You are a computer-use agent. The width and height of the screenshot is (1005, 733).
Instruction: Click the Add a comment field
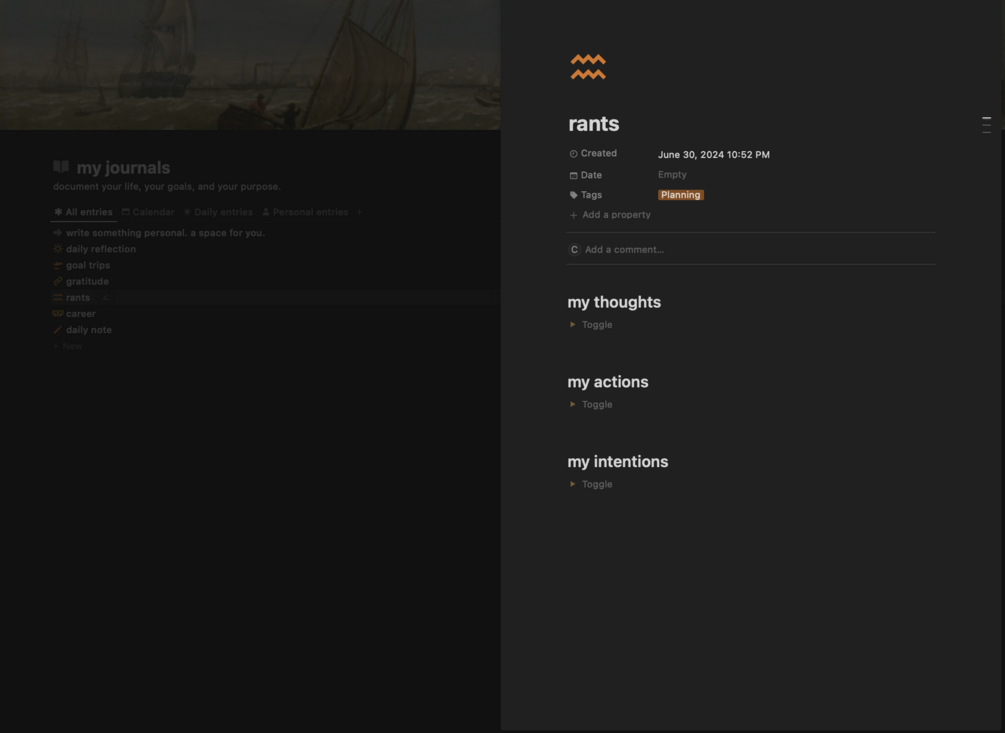coord(624,249)
